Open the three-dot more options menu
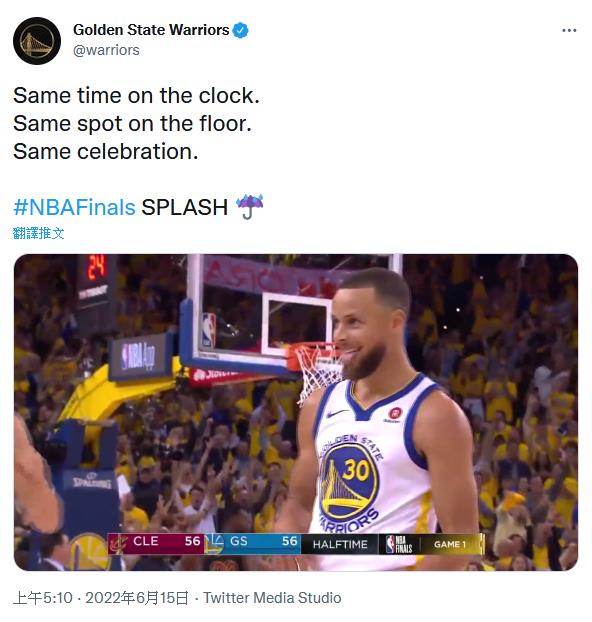The width and height of the screenshot is (592, 622). click(569, 31)
